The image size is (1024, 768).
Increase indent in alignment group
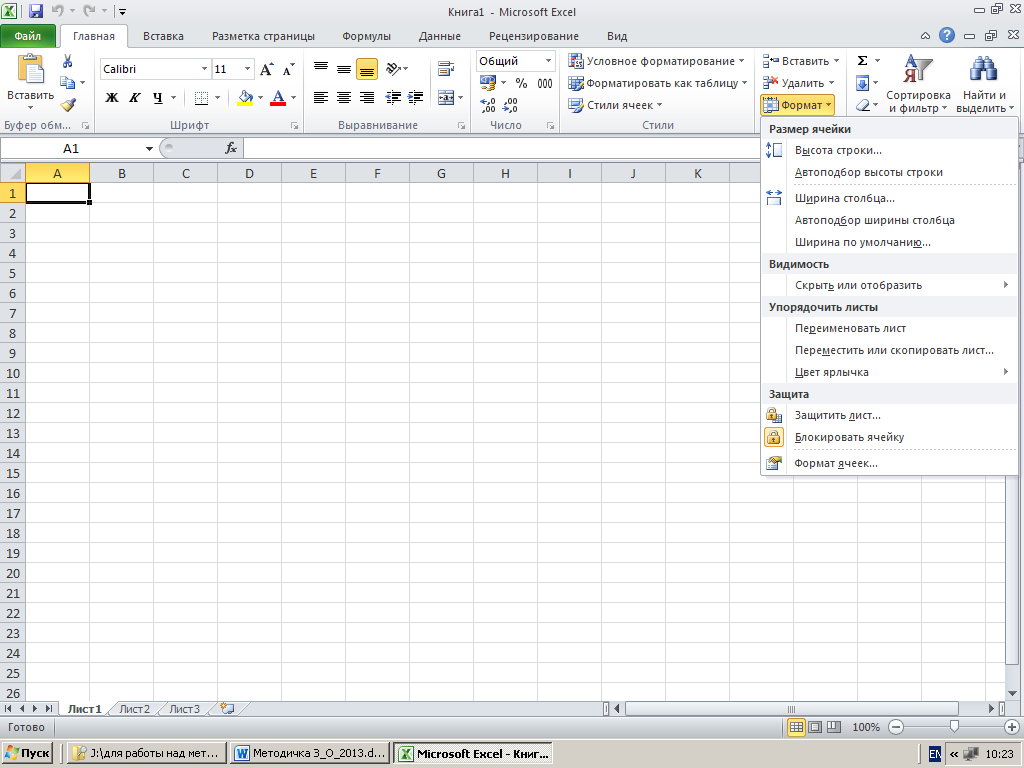point(415,98)
